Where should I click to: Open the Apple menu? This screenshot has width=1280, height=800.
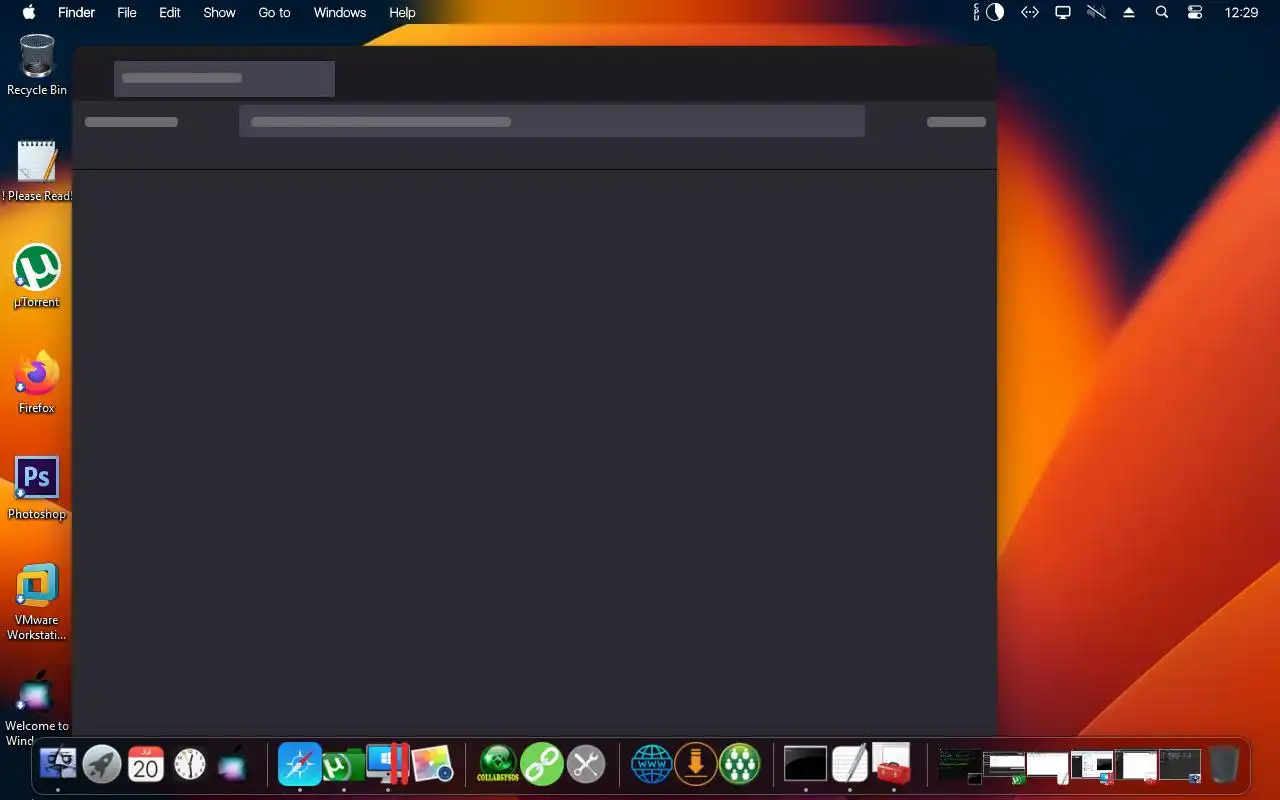(28, 12)
